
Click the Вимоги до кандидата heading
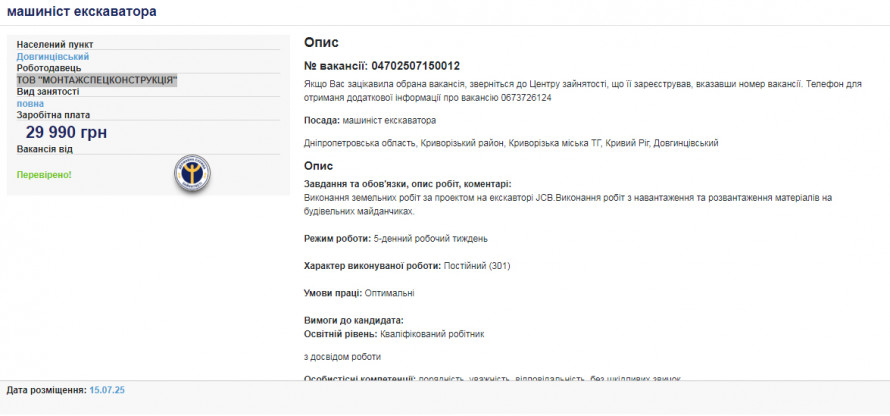click(353, 320)
